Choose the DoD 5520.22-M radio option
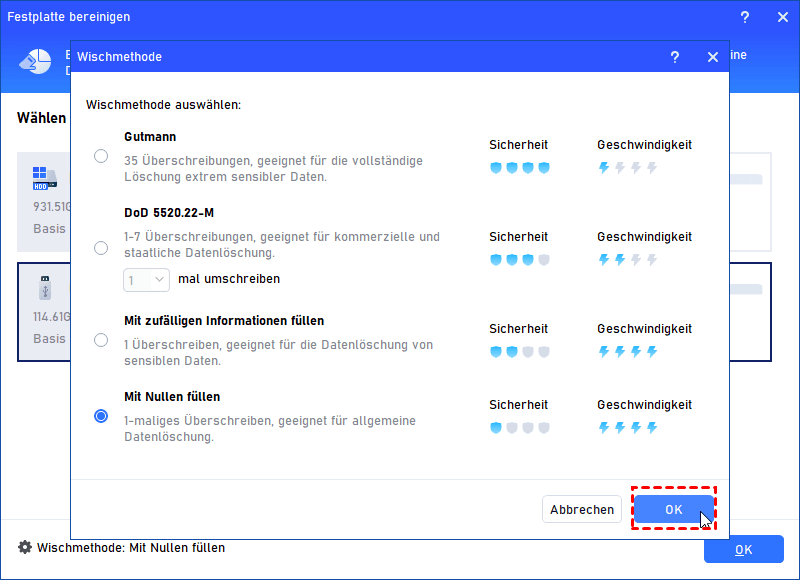The width and height of the screenshot is (800, 580). (101, 247)
